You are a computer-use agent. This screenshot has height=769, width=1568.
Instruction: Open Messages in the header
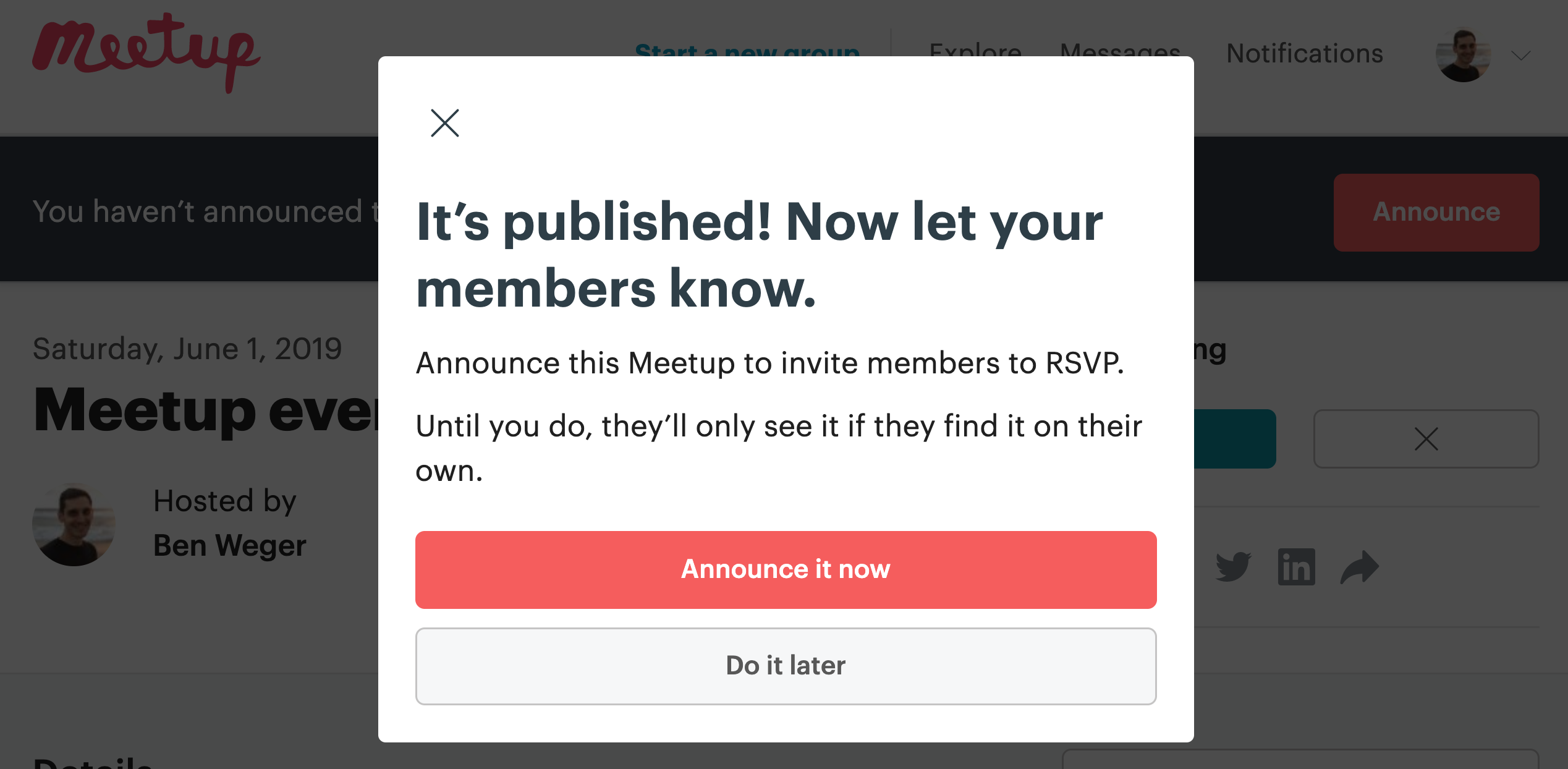pos(1120,49)
